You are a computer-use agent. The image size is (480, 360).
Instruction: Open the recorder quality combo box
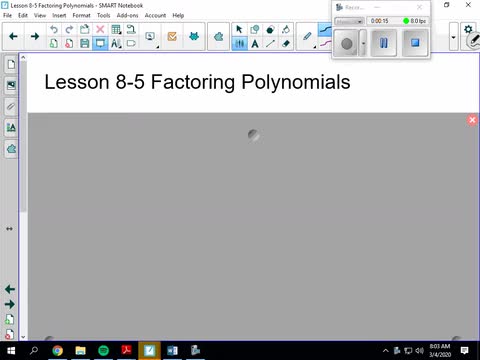click(x=349, y=21)
